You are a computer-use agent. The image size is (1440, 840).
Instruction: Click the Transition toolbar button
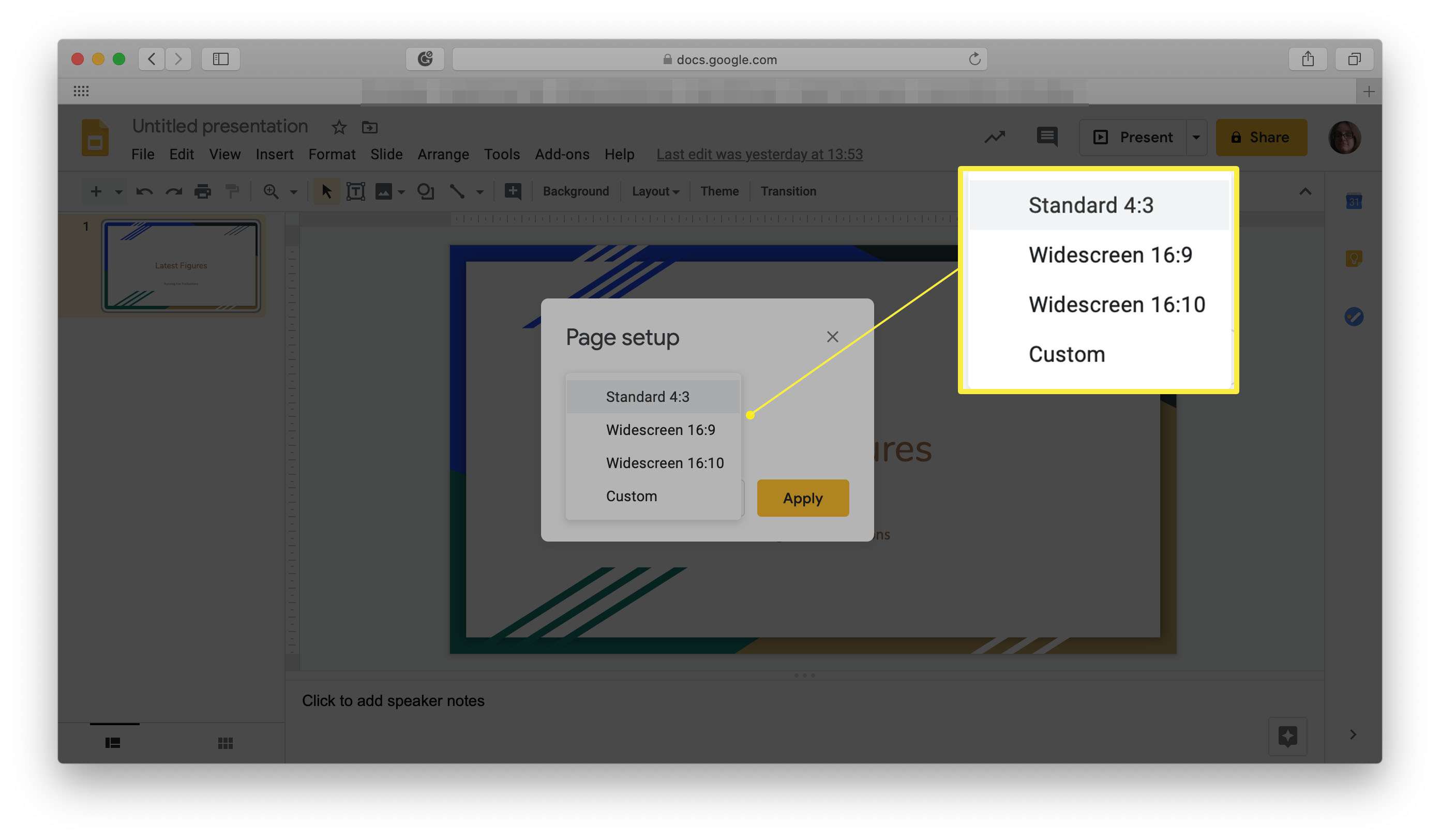point(788,190)
